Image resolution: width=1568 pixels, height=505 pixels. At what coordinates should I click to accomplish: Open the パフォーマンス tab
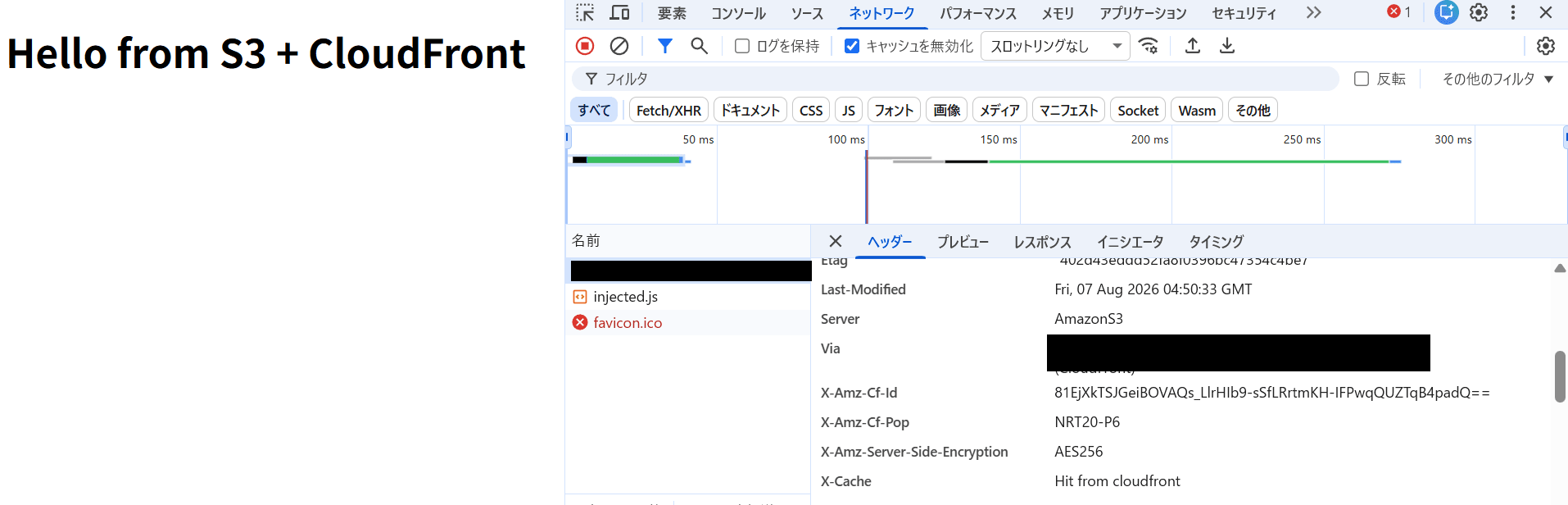coord(978,13)
